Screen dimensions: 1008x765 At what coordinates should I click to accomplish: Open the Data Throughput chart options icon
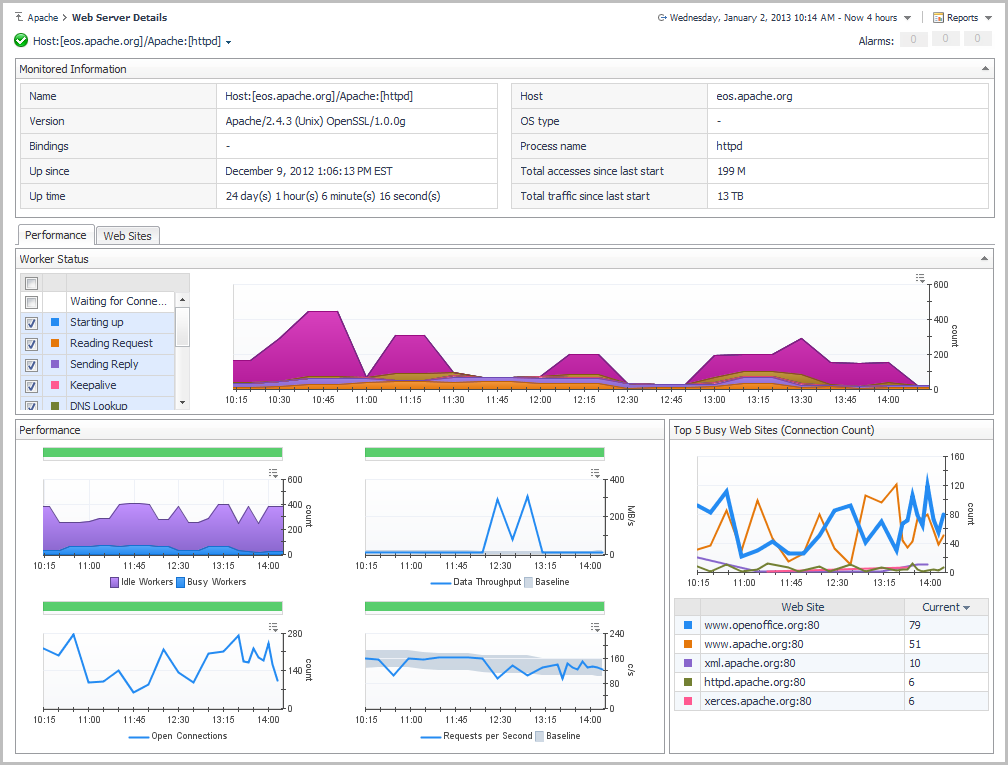(596, 473)
